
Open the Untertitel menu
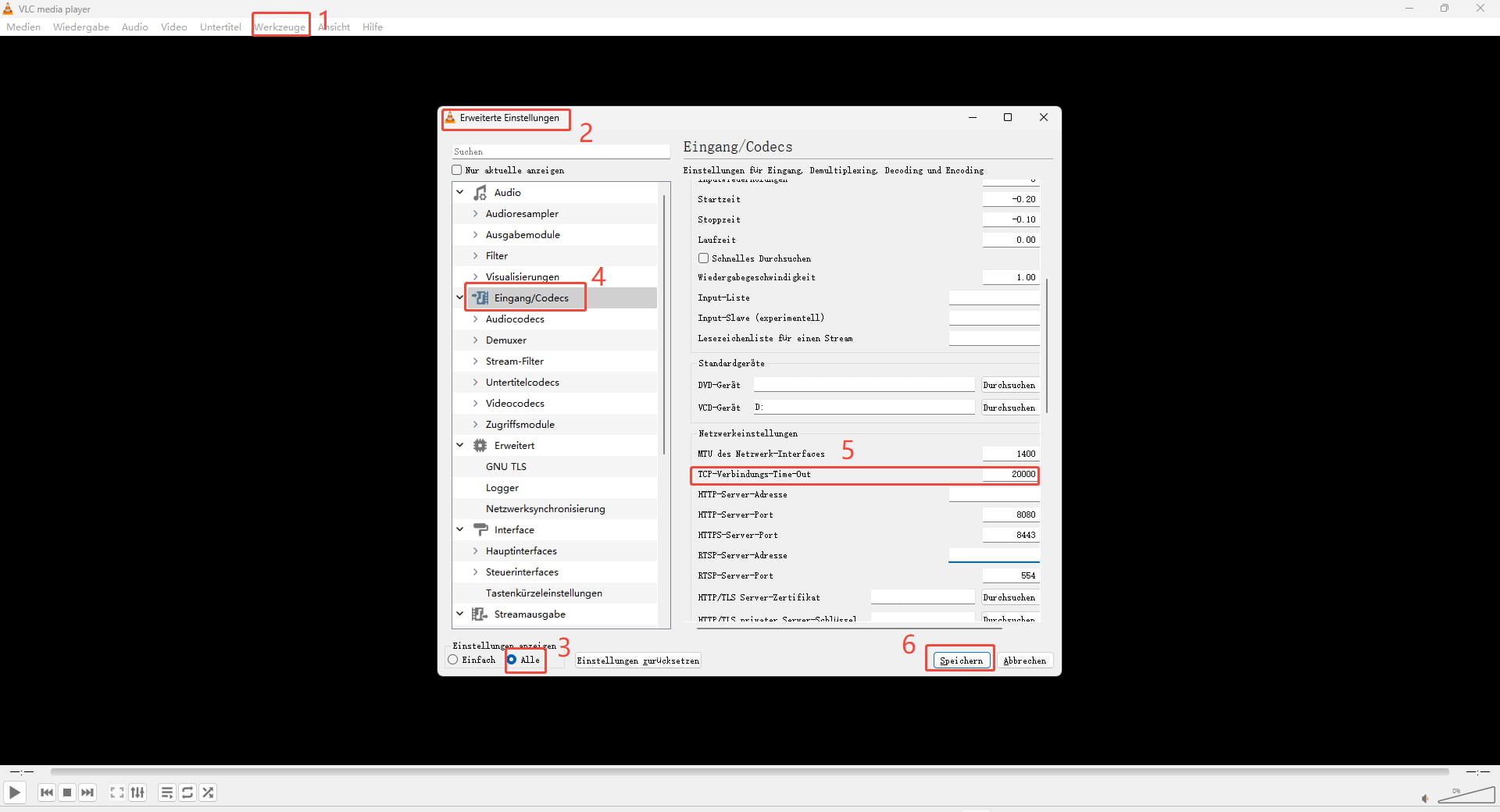(x=220, y=27)
